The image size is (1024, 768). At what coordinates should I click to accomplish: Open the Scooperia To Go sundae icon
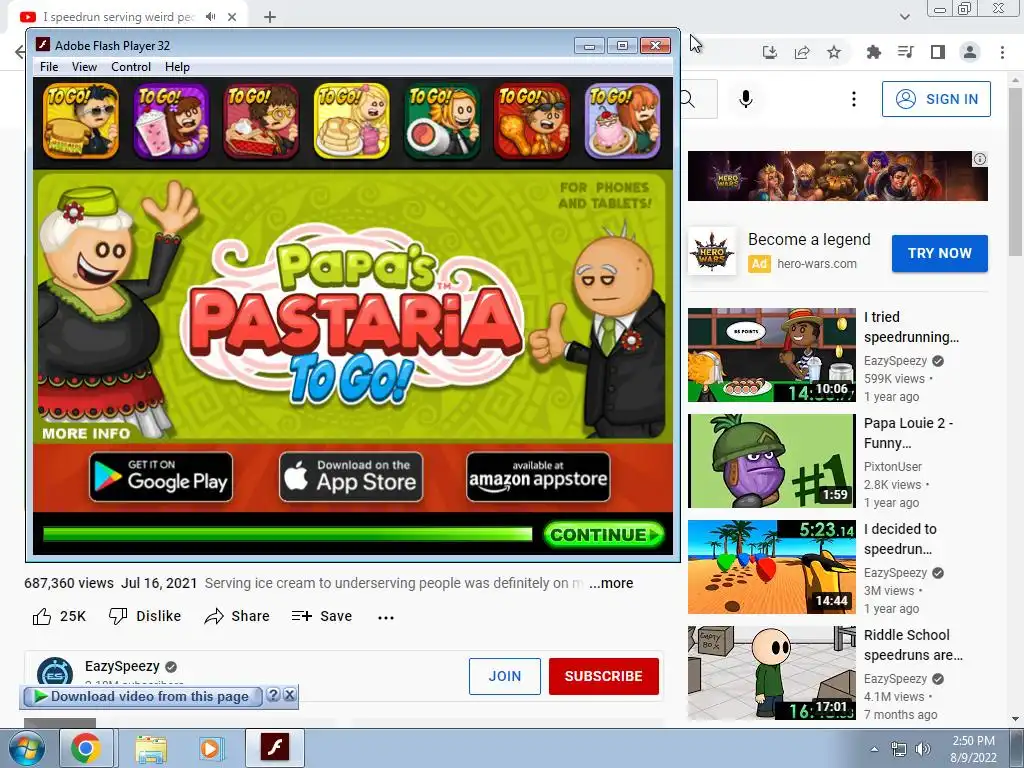pyautogui.click(x=622, y=121)
